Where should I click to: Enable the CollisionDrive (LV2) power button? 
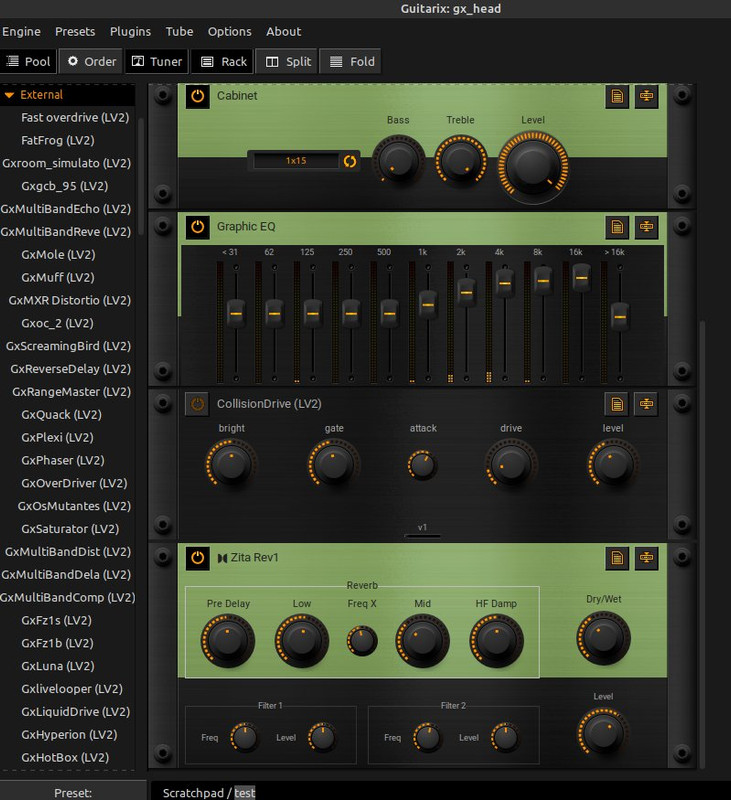pos(197,404)
